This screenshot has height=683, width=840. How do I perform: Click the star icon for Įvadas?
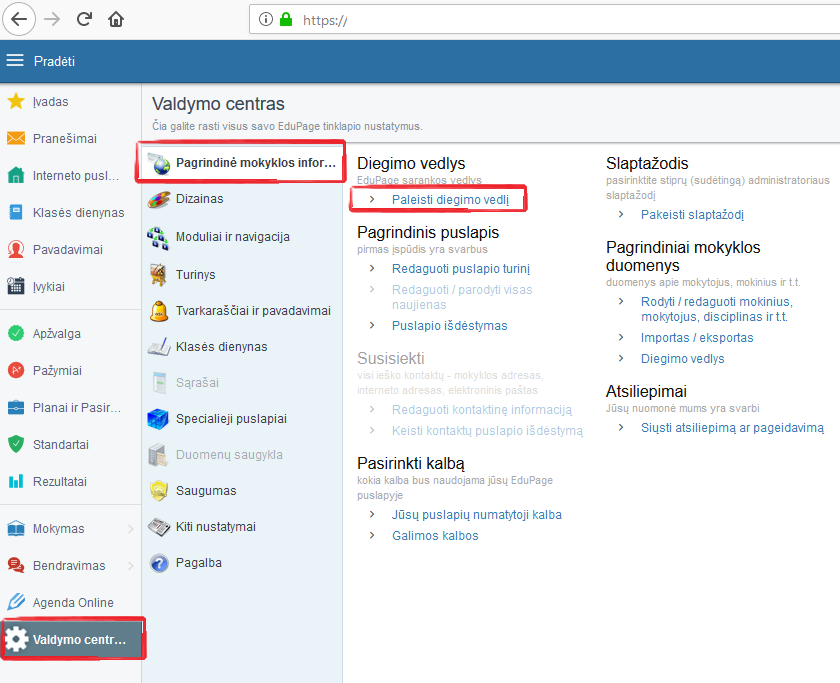click(16, 101)
